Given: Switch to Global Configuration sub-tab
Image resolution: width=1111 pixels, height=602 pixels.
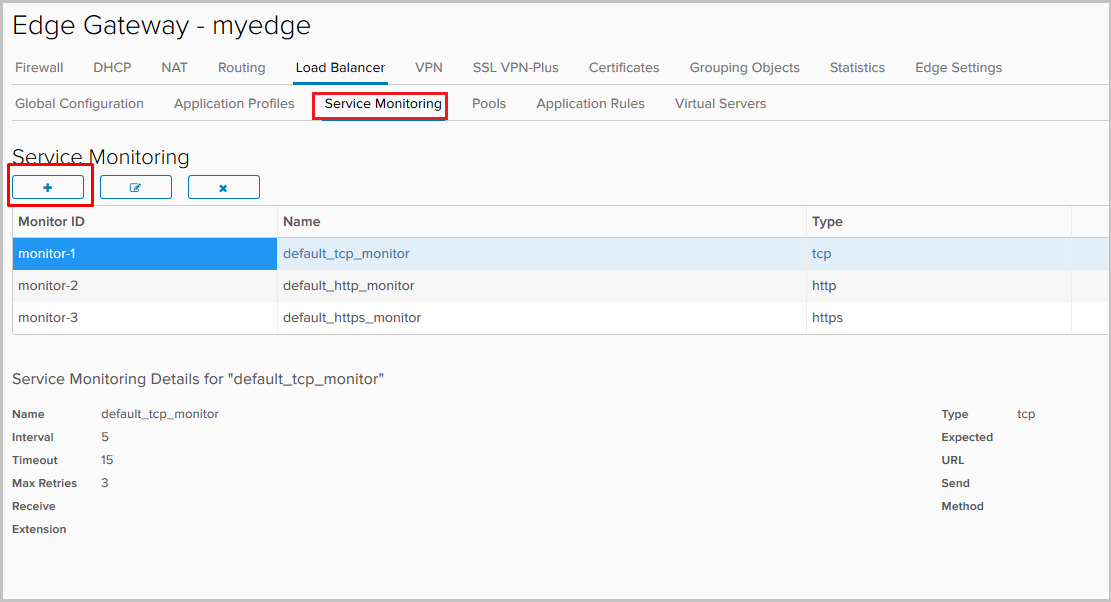Looking at the screenshot, I should point(79,103).
